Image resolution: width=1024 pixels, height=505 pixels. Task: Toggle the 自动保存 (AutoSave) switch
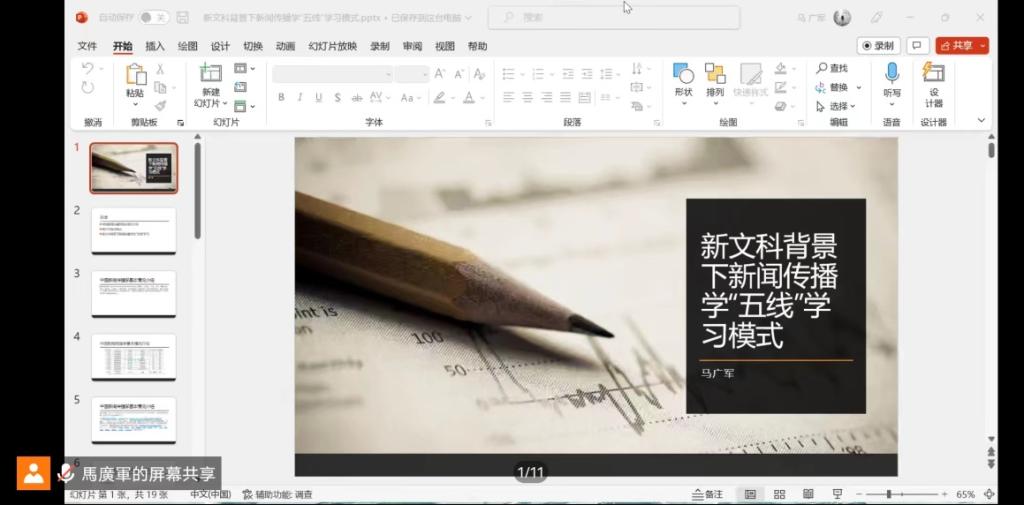pos(153,17)
